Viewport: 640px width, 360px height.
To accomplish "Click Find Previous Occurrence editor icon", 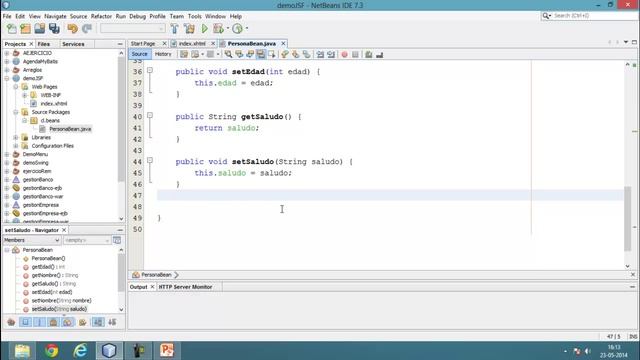I will coord(239,54).
